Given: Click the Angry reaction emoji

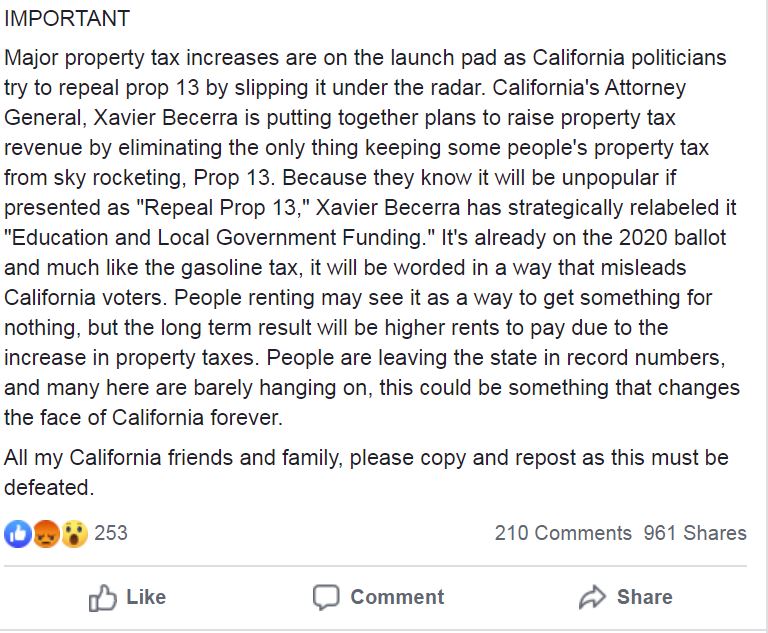Looking at the screenshot, I should pyautogui.click(x=46, y=533).
